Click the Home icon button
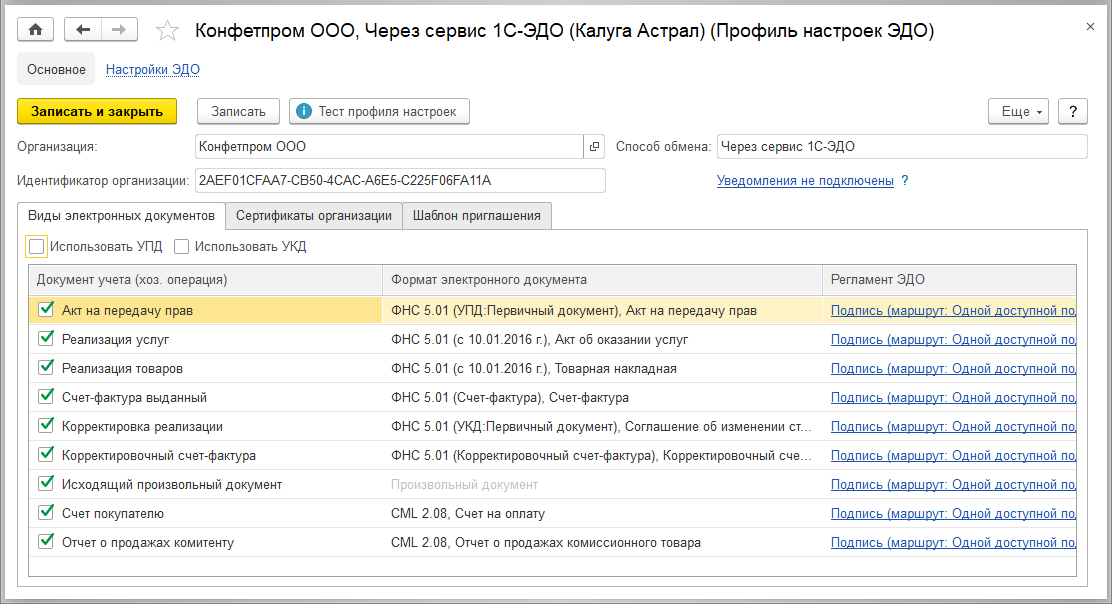1112x604 pixels. [36, 30]
